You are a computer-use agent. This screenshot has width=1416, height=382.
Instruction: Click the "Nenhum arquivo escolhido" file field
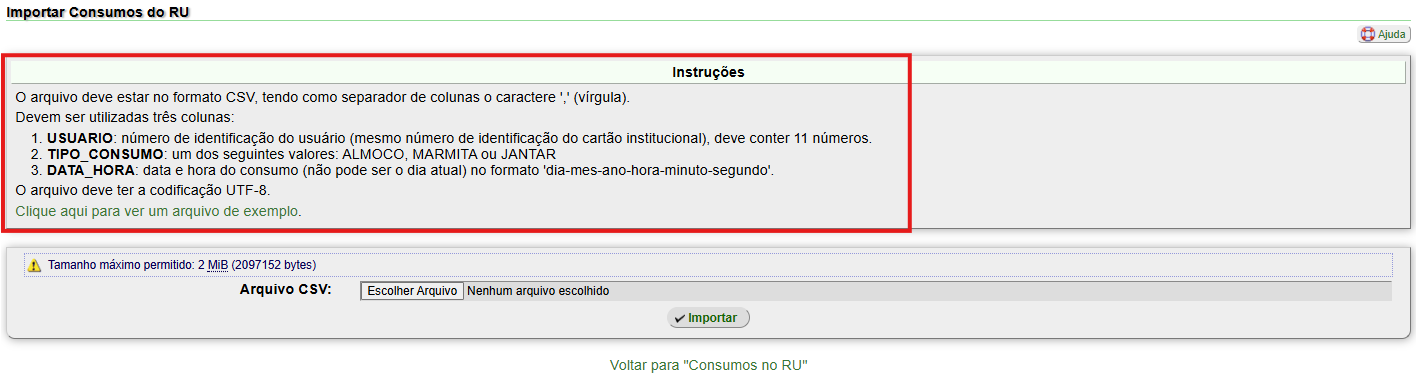[x=538, y=291]
